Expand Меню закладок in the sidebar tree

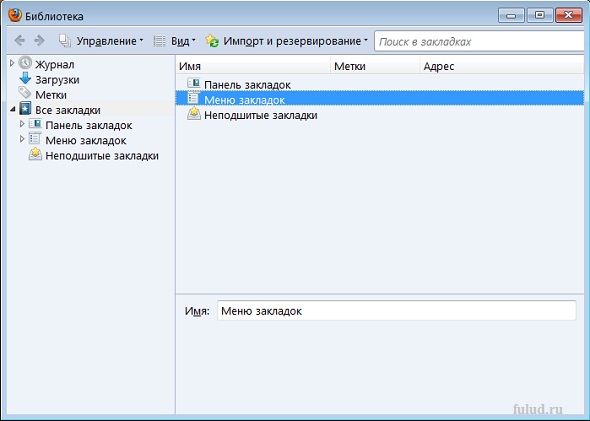[x=22, y=140]
